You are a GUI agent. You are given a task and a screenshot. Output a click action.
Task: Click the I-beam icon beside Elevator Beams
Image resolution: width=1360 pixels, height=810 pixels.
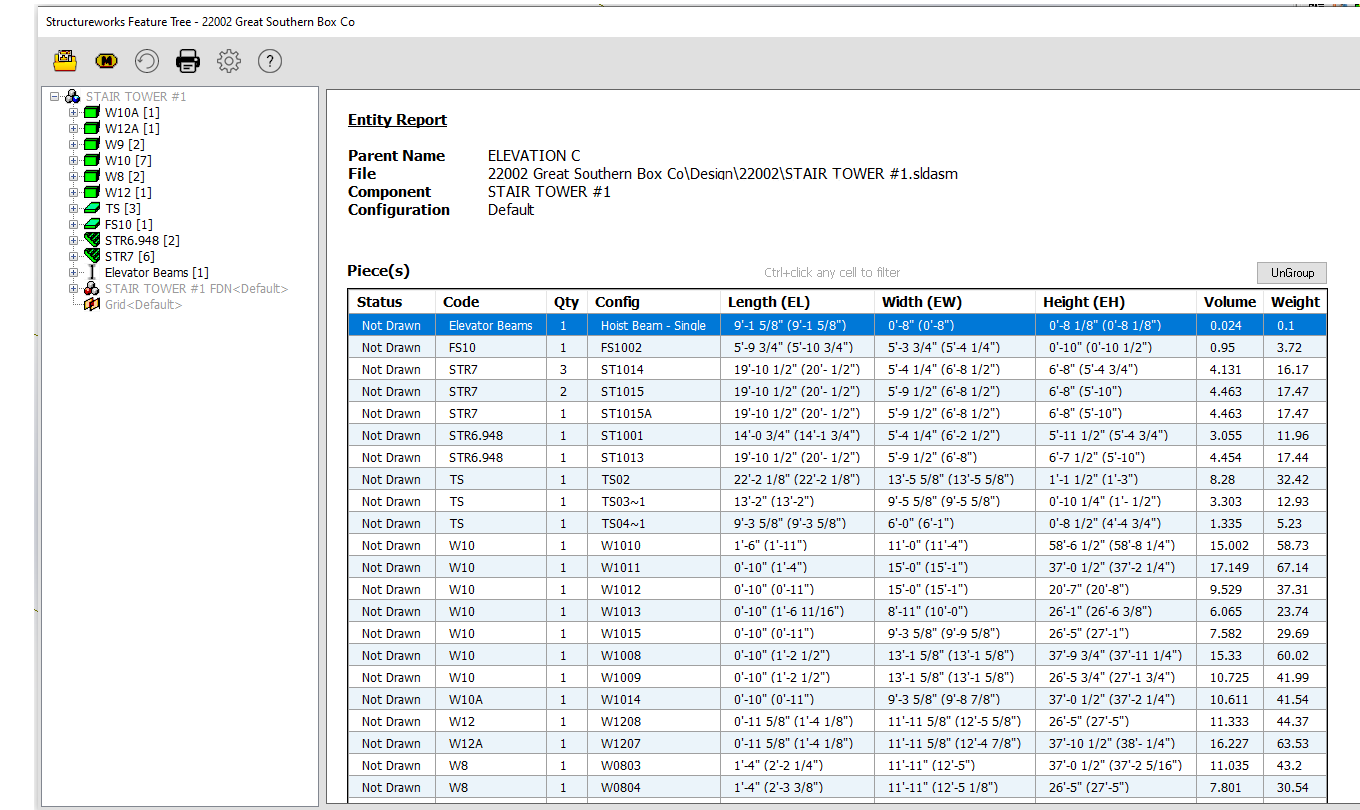tap(92, 272)
